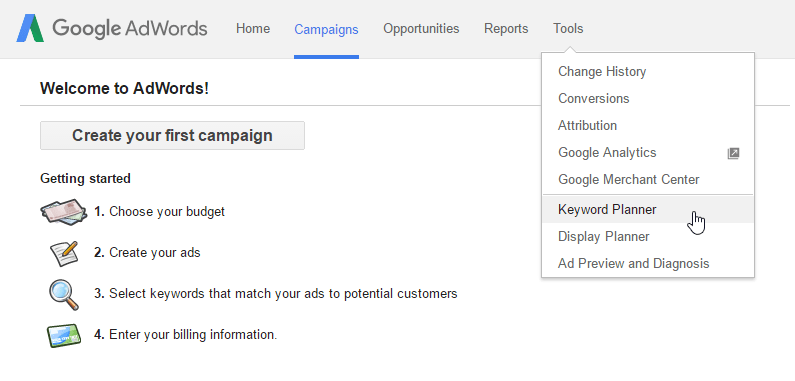795x381 pixels.
Task: Open Conversions from the Tools menu
Action: 648,98
